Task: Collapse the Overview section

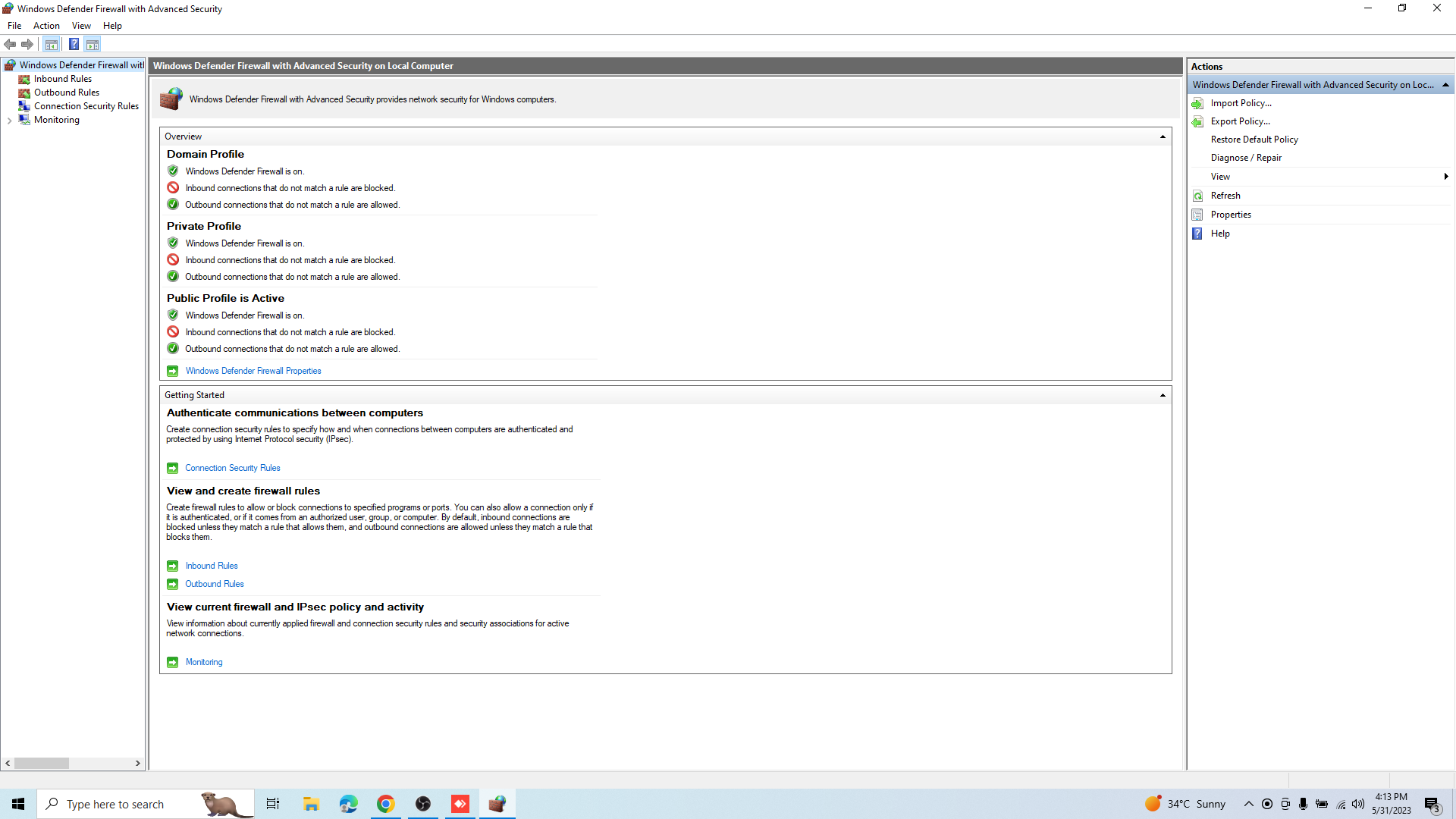Action: coord(1163,136)
